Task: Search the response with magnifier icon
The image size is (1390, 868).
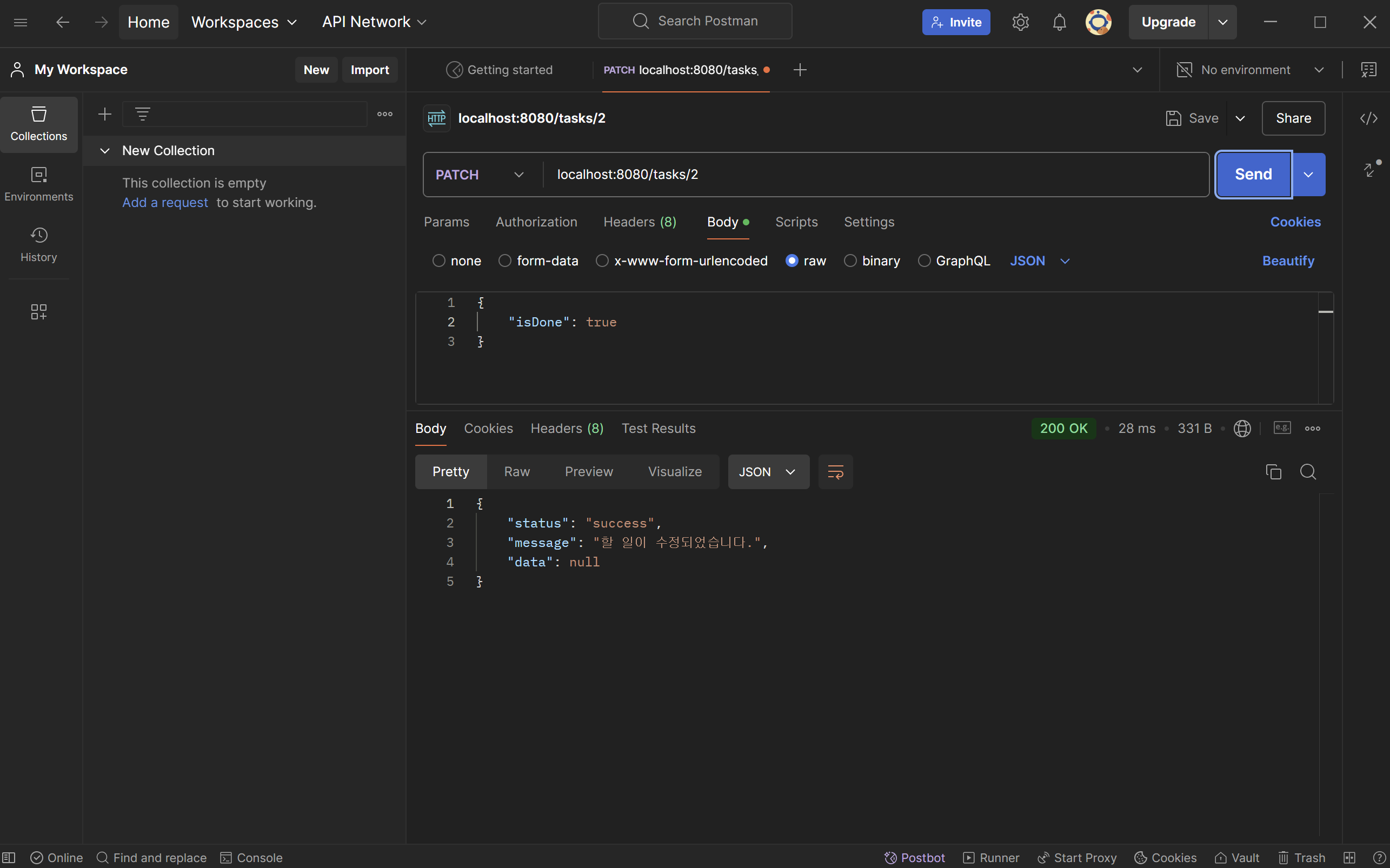Action: 1308,472
